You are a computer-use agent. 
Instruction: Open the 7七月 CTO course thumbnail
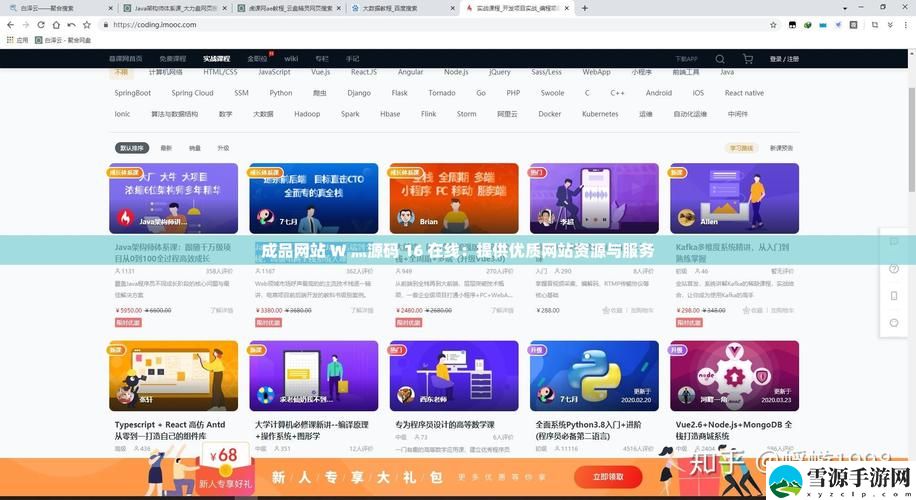[314, 198]
